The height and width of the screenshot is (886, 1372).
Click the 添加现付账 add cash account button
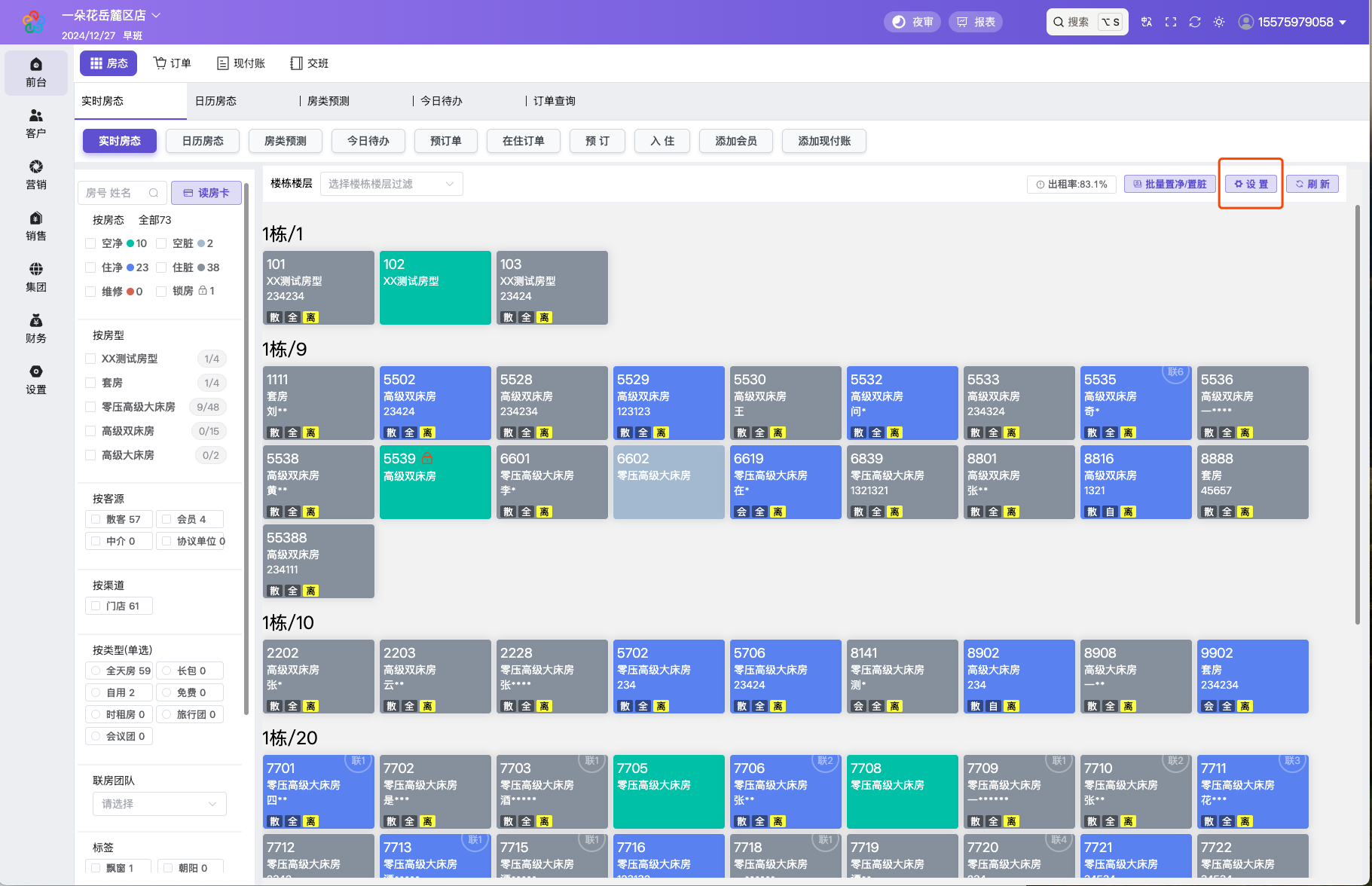[x=824, y=141]
